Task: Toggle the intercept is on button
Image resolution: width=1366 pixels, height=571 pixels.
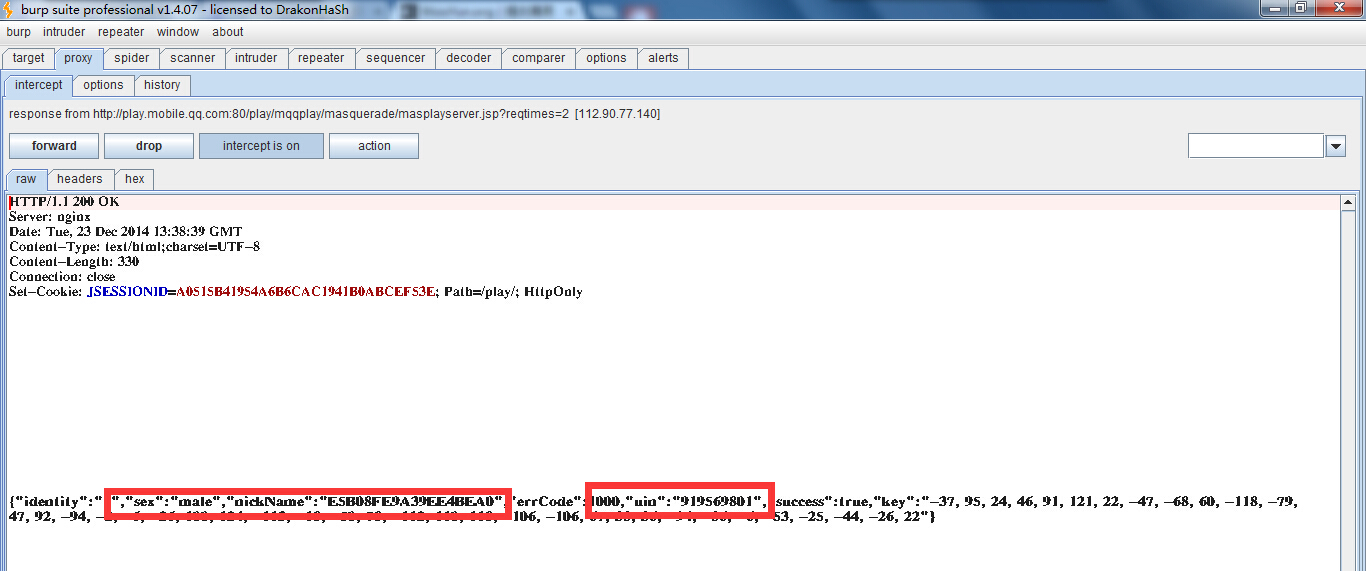Action: pyautogui.click(x=261, y=146)
